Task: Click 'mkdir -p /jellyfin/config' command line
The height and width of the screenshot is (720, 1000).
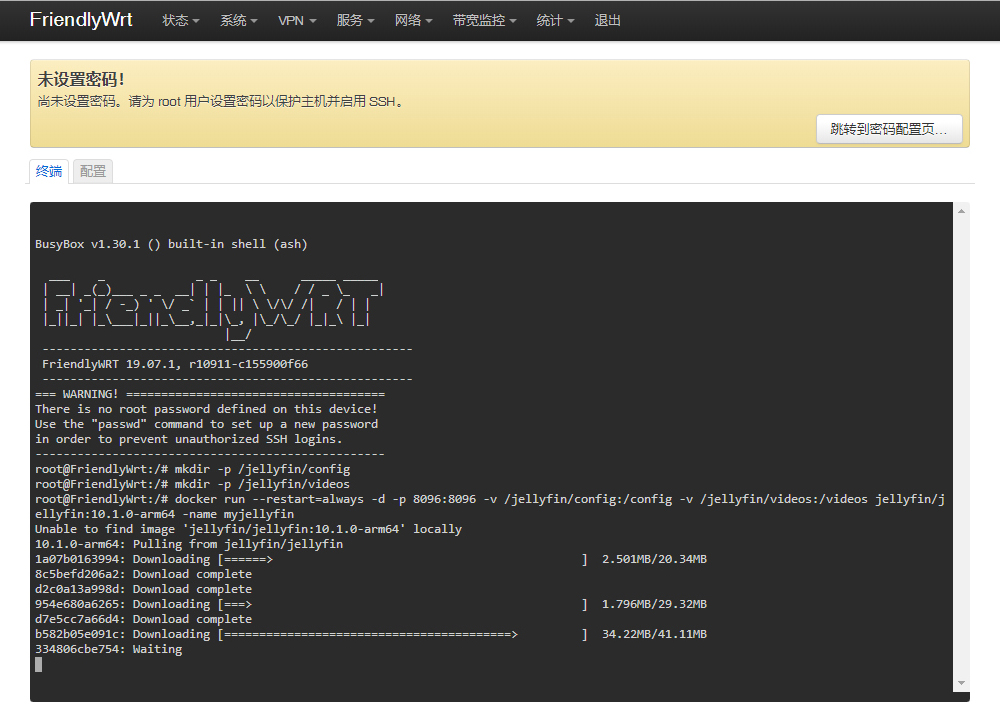Action: (193, 469)
